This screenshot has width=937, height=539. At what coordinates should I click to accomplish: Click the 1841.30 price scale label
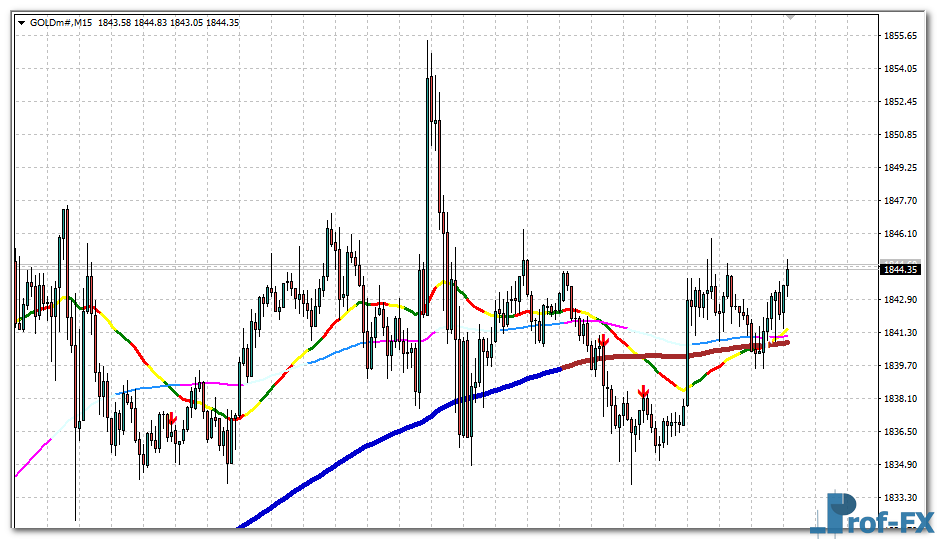(901, 333)
